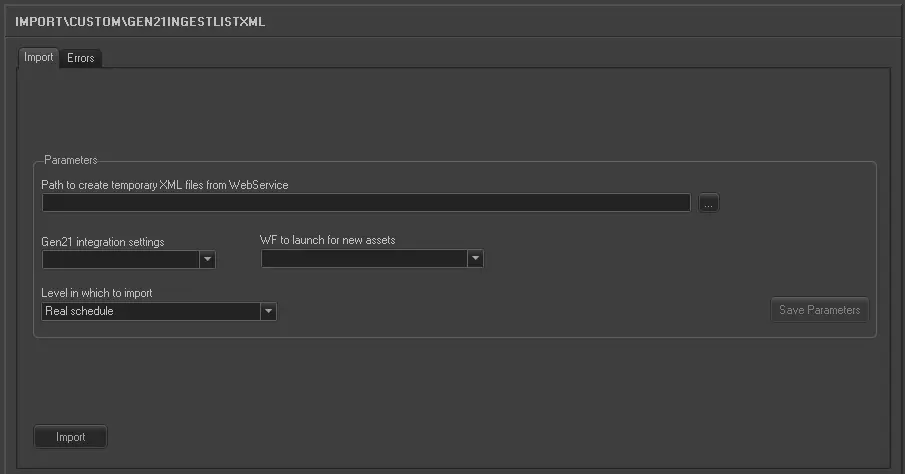Click the 'Path to create temporary XML files' label
The image size is (905, 474).
[165, 185]
